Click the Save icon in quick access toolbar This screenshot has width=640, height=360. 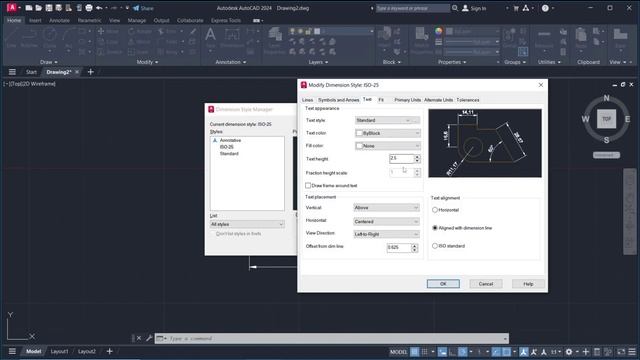49,8
